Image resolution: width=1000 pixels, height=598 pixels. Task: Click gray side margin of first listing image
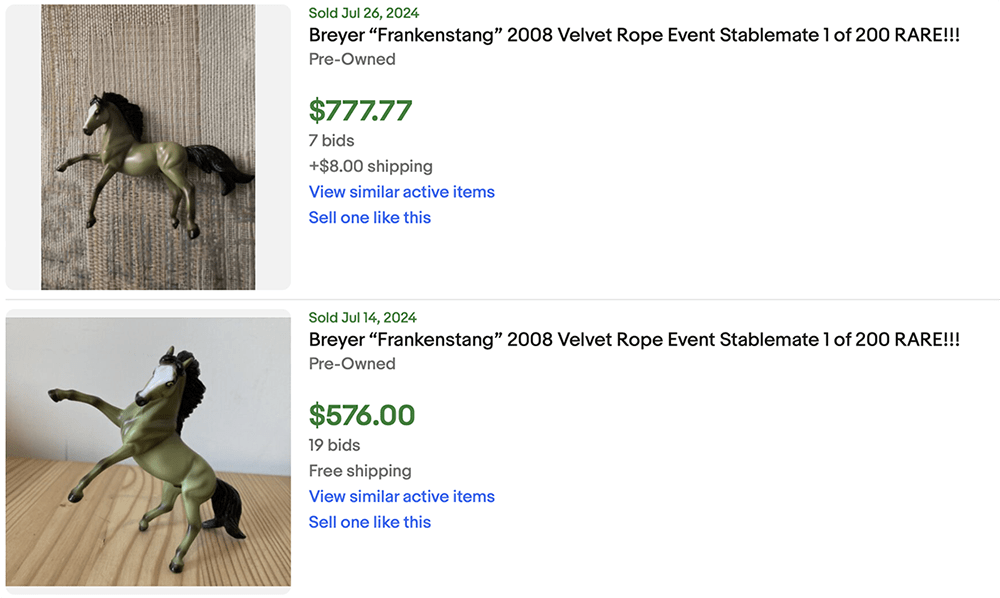(x=23, y=147)
